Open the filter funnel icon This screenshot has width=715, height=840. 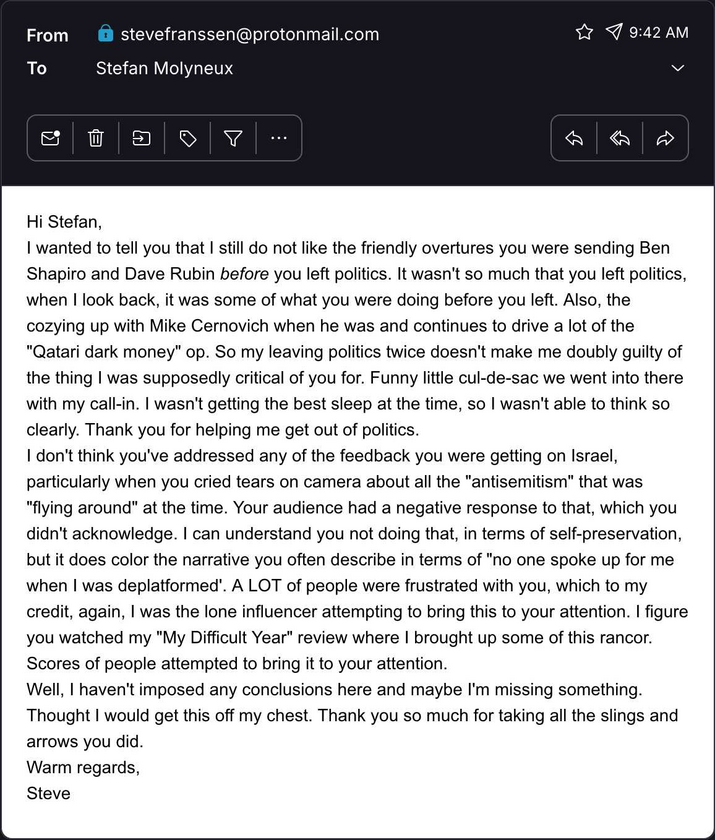point(233,138)
